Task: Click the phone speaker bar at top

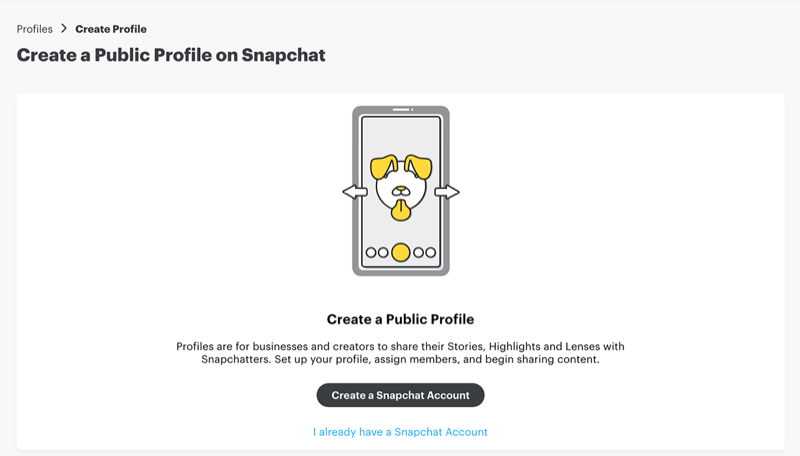Action: point(401,110)
